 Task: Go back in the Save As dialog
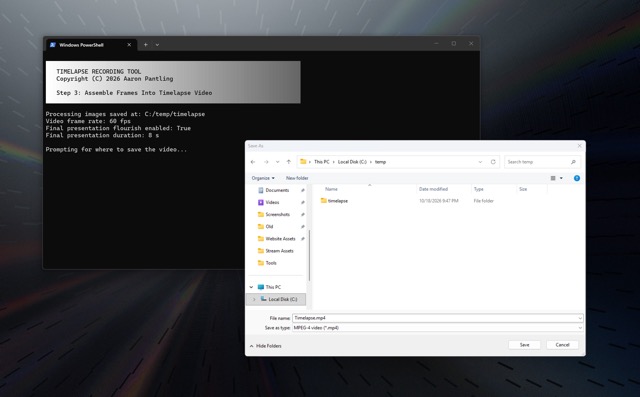tap(253, 162)
